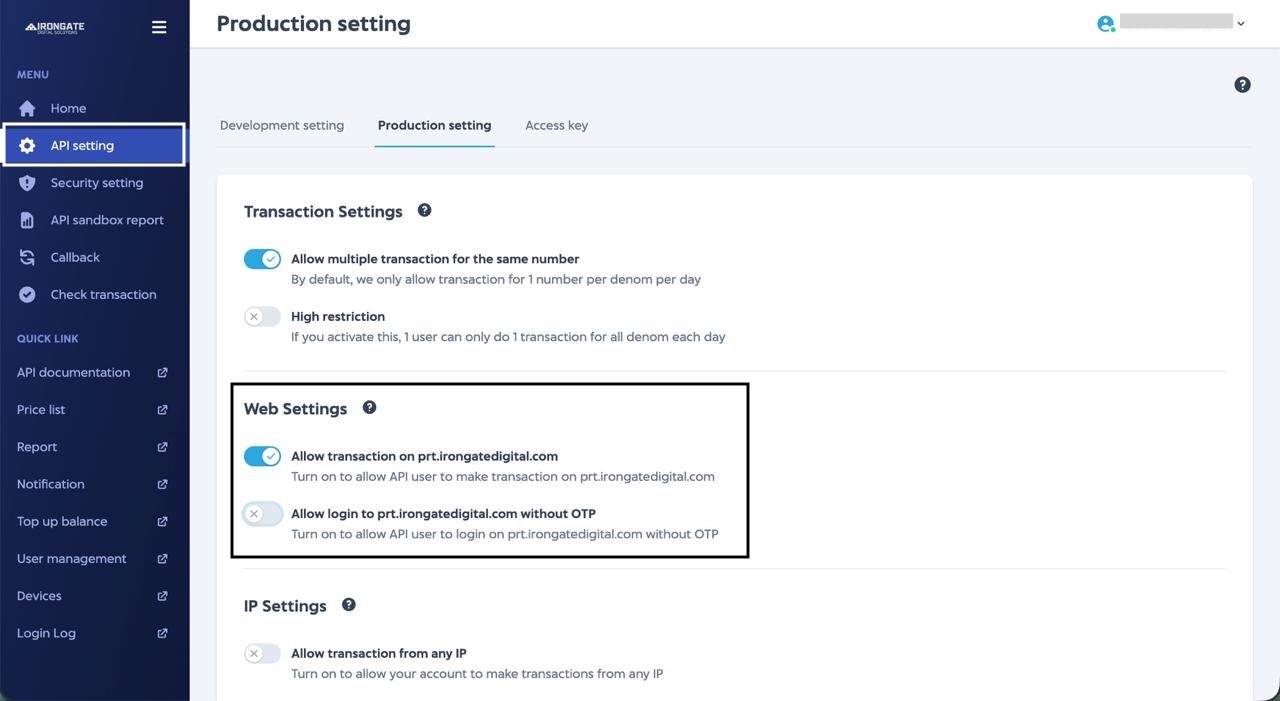Open API sandbox report from sidebar
Screen dimensions: 1280x701
[x=27, y=219]
